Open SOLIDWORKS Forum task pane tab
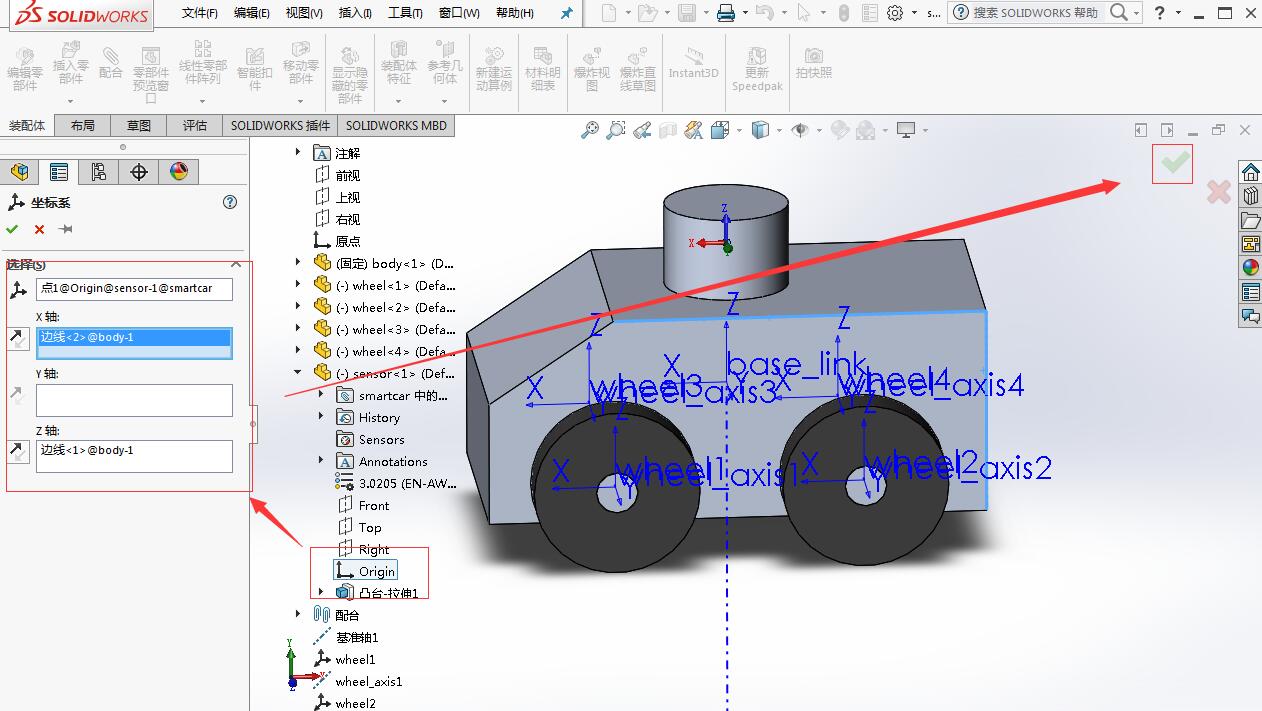Image resolution: width=1262 pixels, height=711 pixels. pyautogui.click(x=1250, y=316)
